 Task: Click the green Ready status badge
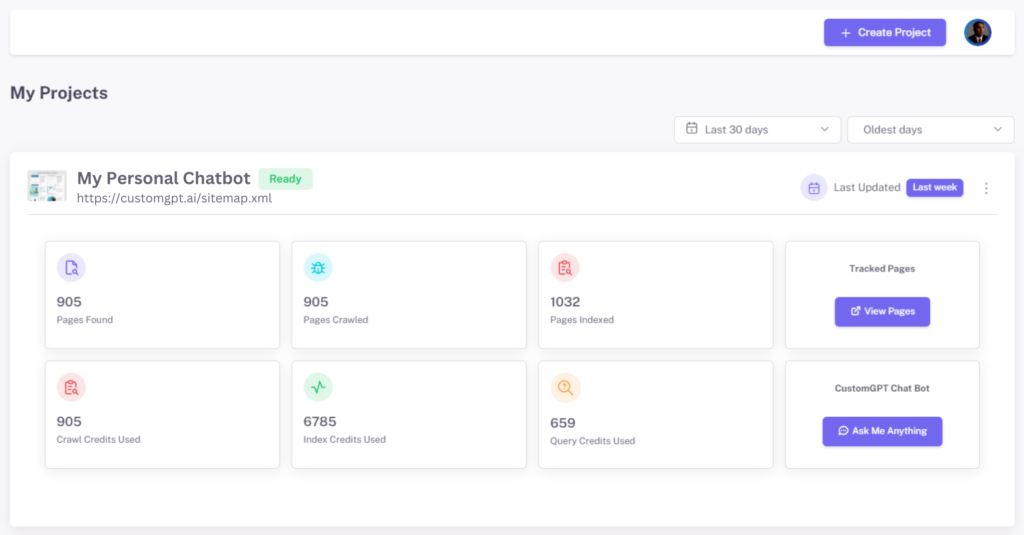pos(285,179)
